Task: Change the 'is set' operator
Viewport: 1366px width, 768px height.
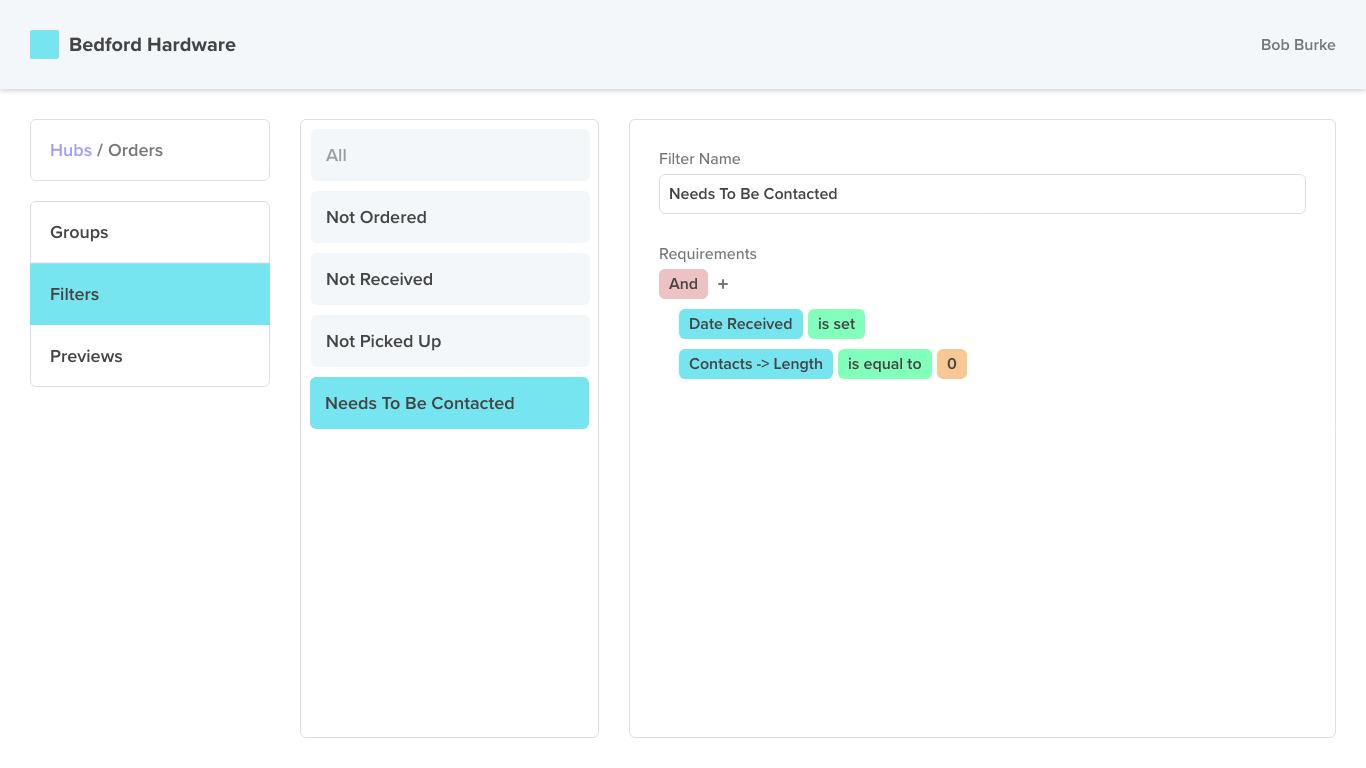Action: (x=836, y=324)
